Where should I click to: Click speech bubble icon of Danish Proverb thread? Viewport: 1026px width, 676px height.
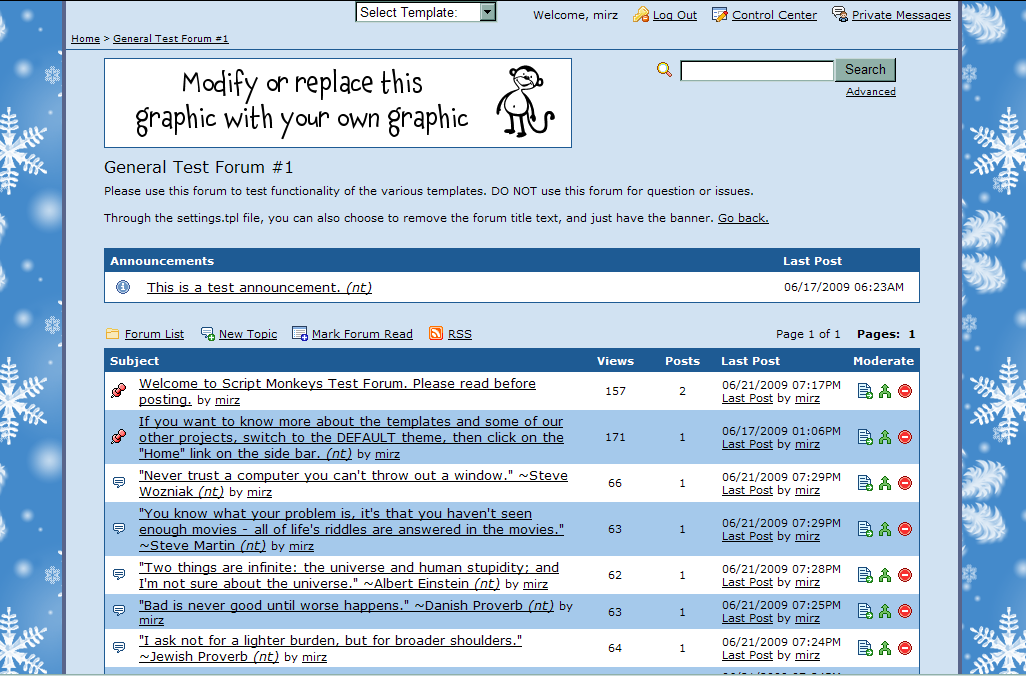click(x=118, y=611)
